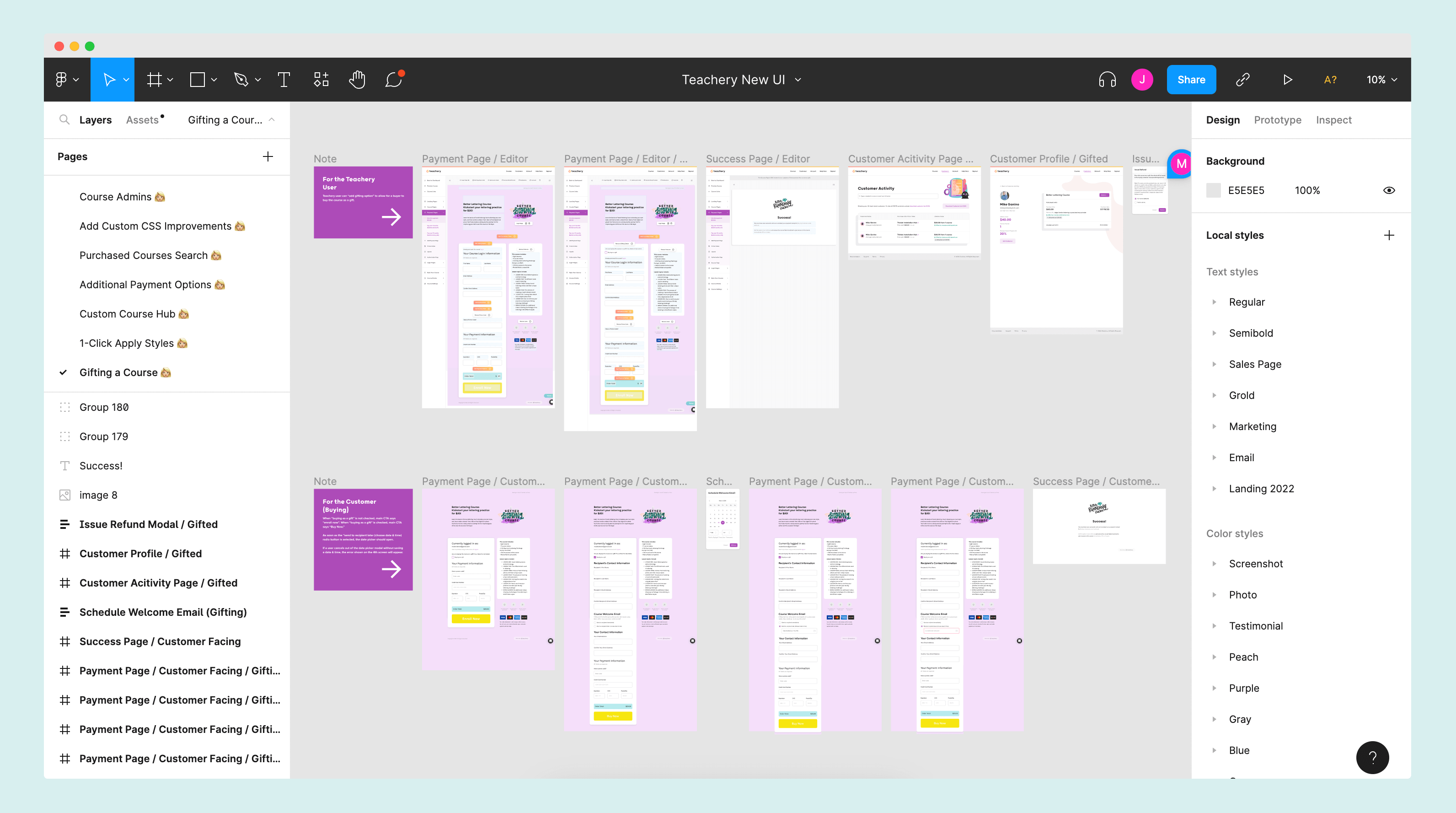Expand the Semibold text style group
The height and width of the screenshot is (813, 1456).
(x=1215, y=333)
